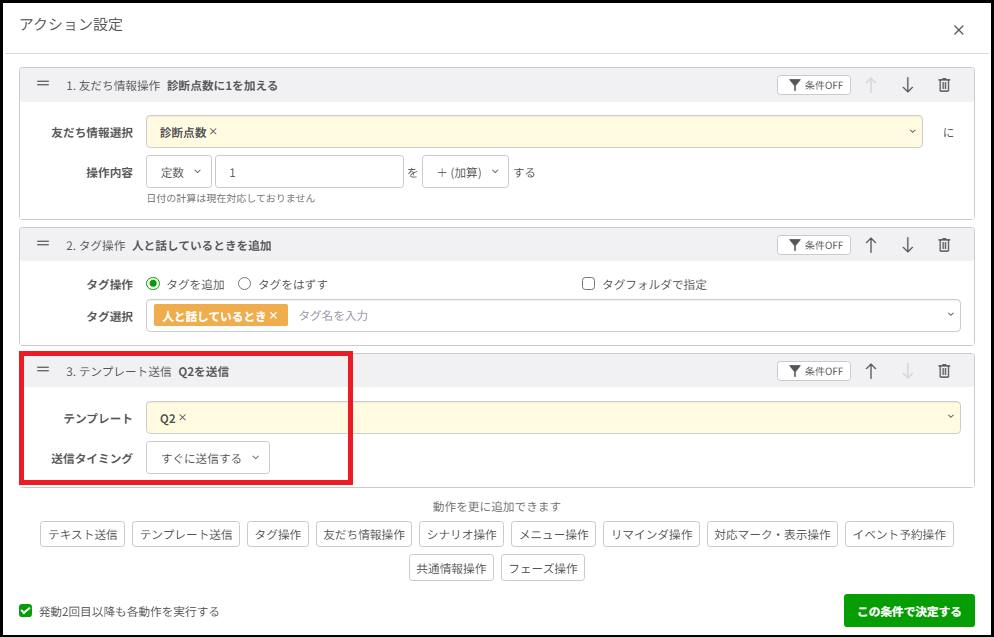Add a フェーズ操作 action

click(543, 569)
